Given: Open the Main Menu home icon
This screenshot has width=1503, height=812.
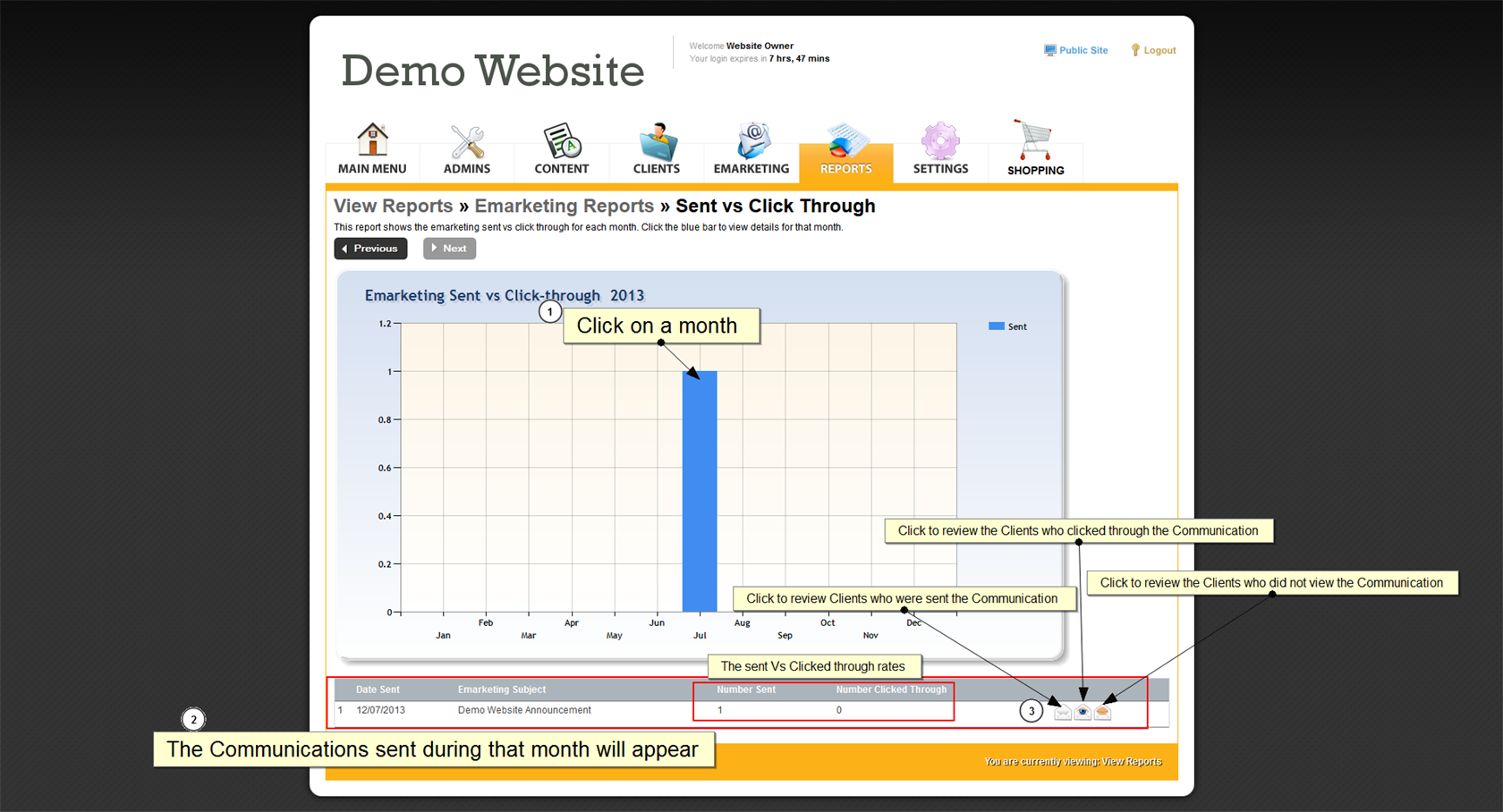Looking at the screenshot, I should (x=372, y=141).
